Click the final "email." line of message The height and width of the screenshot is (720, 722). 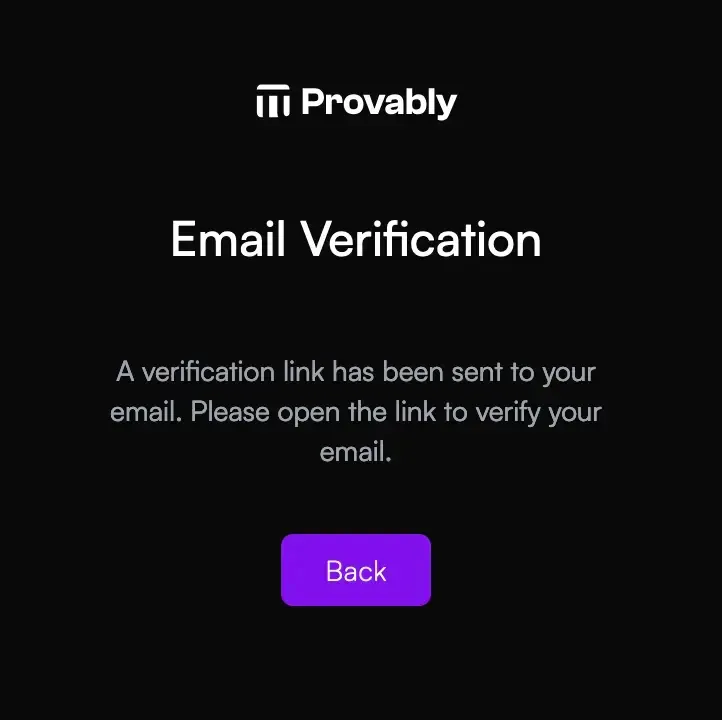(356, 453)
